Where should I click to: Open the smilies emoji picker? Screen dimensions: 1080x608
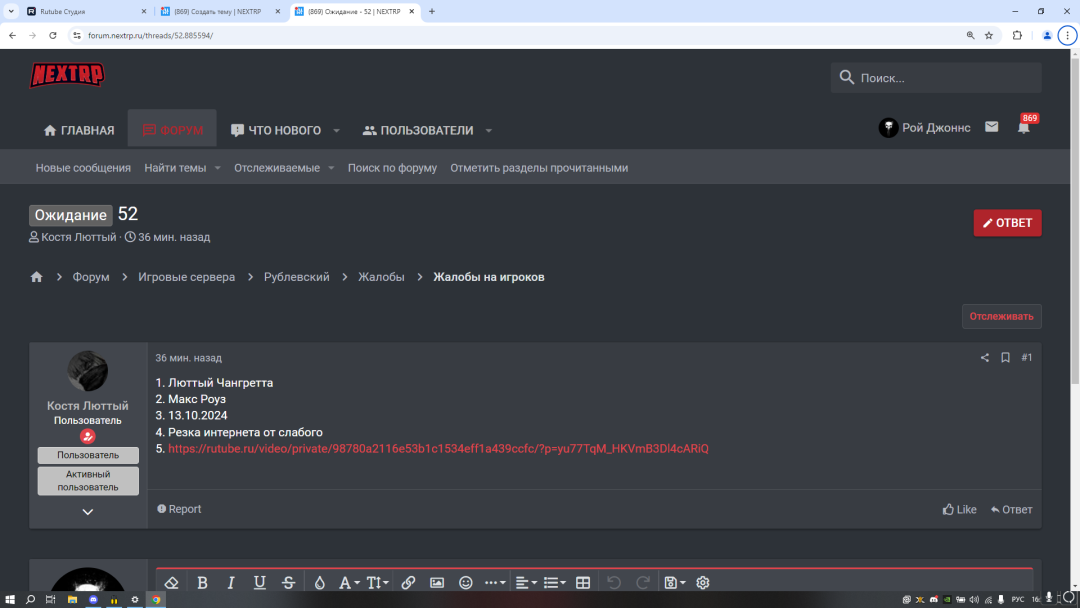pyautogui.click(x=466, y=583)
